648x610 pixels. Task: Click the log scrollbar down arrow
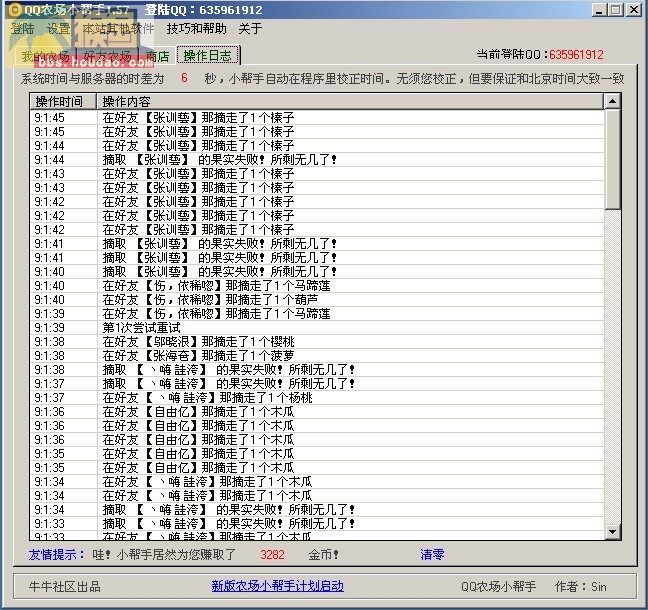click(x=612, y=532)
